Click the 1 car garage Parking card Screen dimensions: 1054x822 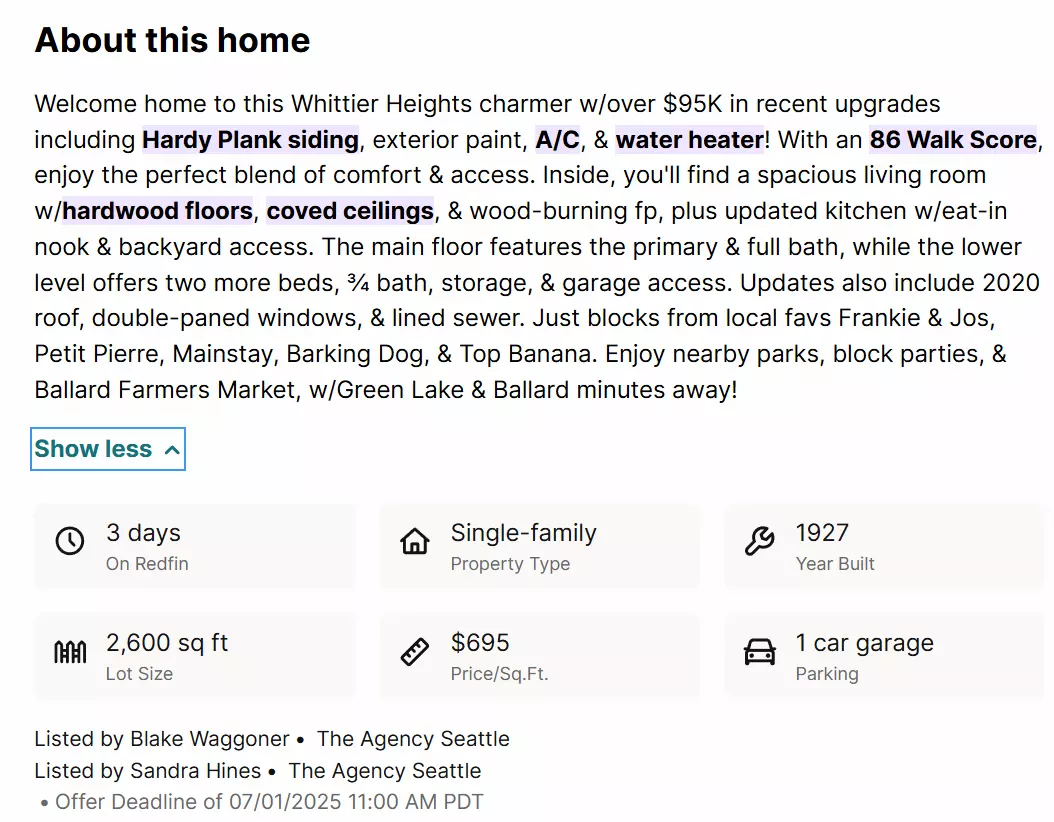tap(885, 657)
